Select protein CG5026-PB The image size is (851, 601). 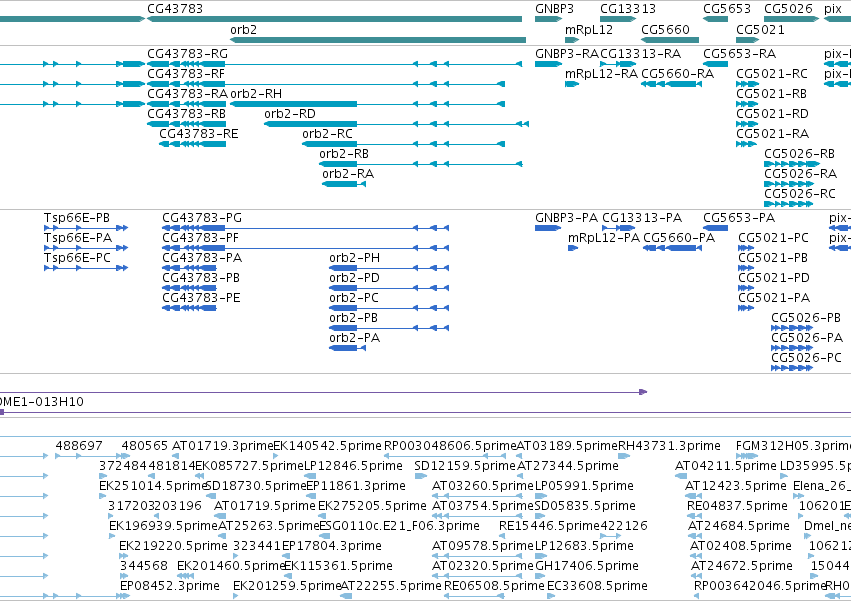pos(806,318)
